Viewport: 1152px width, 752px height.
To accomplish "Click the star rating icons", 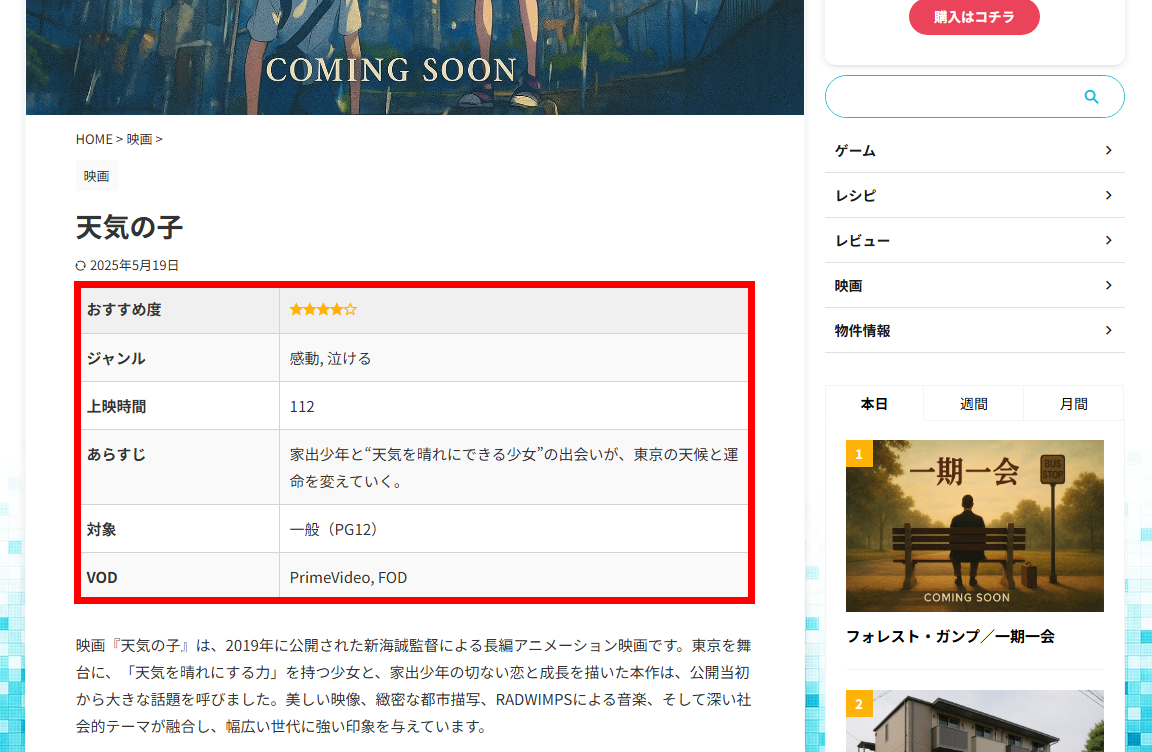I will [x=323, y=310].
